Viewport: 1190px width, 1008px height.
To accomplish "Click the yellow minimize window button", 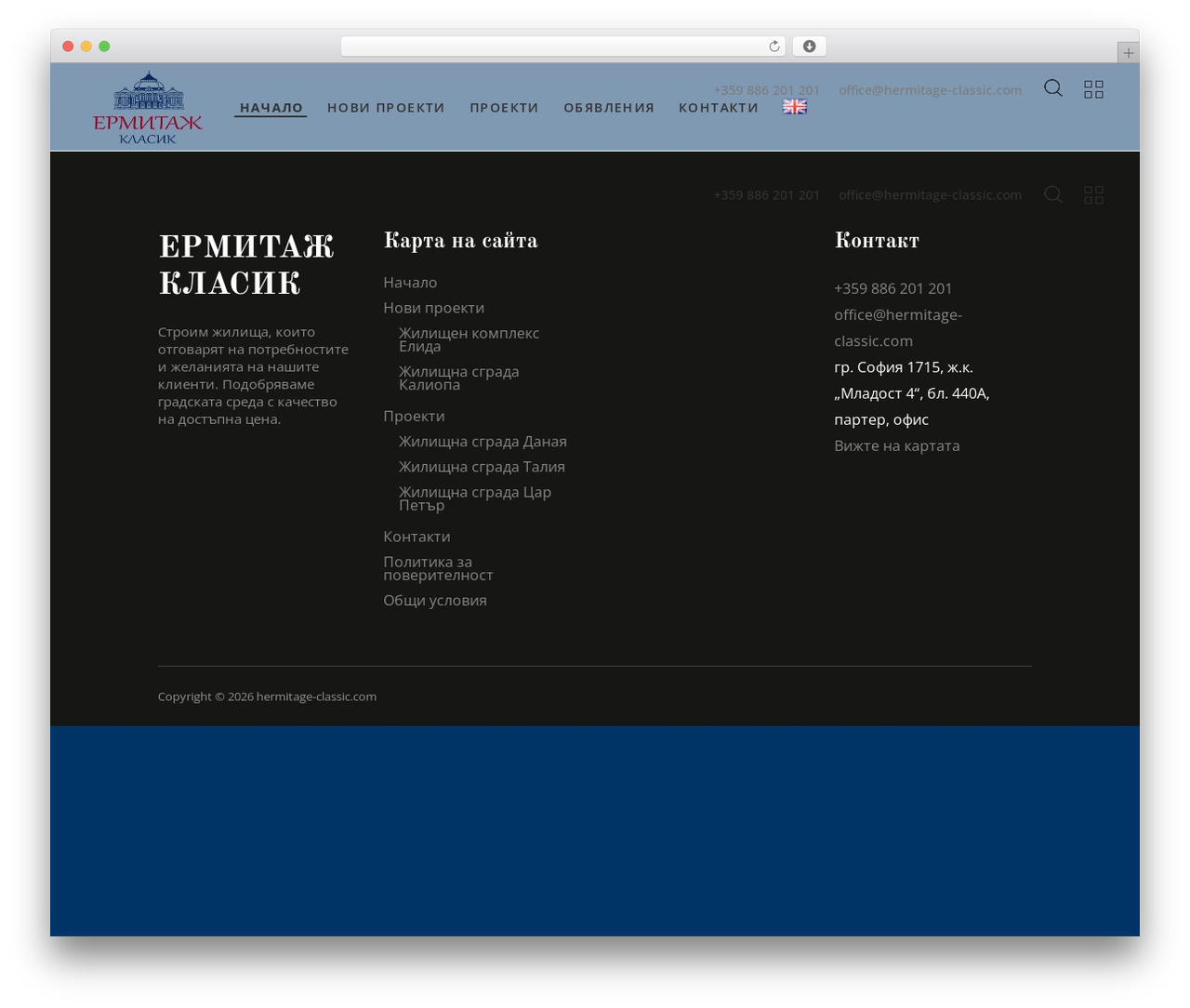I will coord(86,46).
